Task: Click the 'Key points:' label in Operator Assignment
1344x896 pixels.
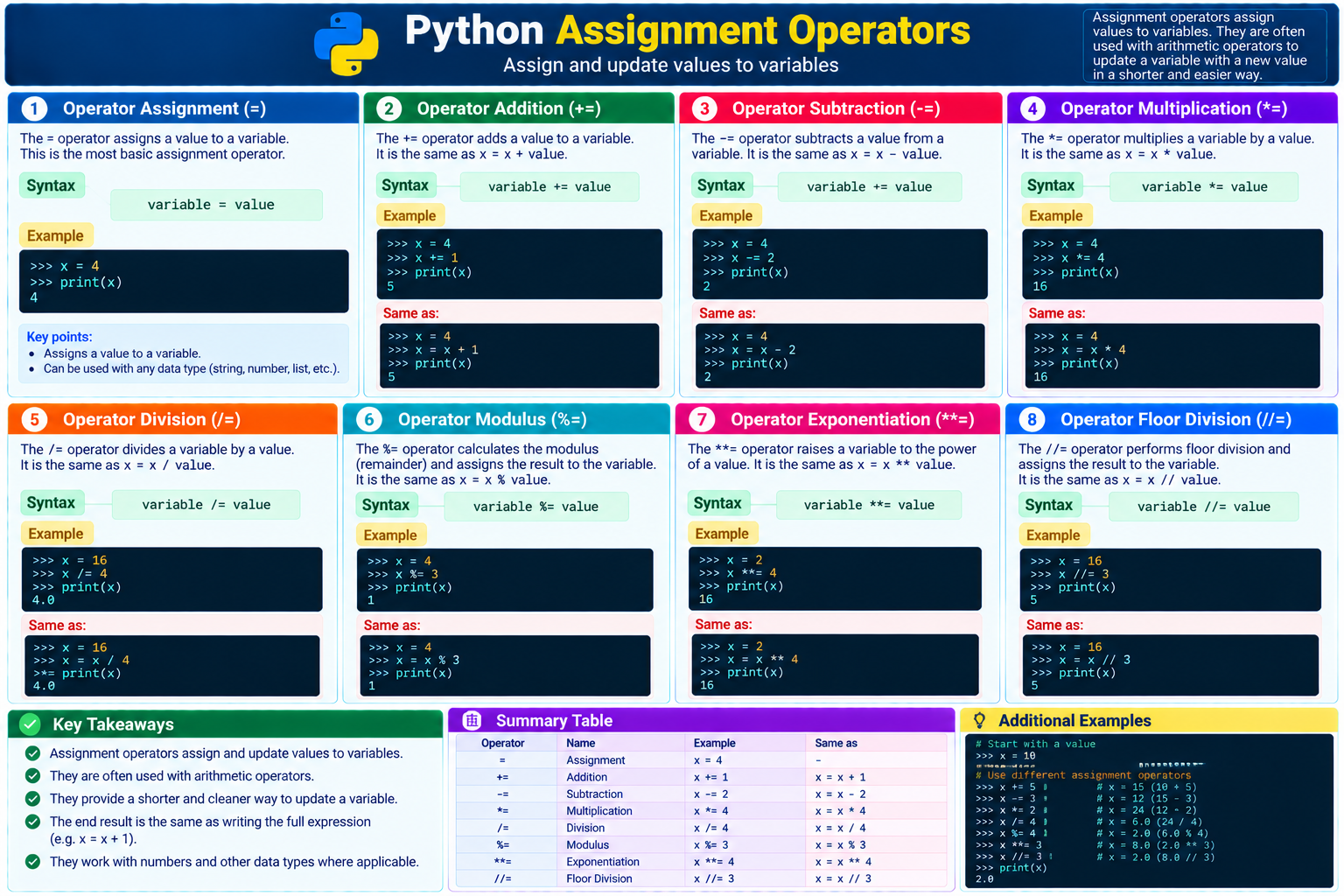Action: pos(59,337)
